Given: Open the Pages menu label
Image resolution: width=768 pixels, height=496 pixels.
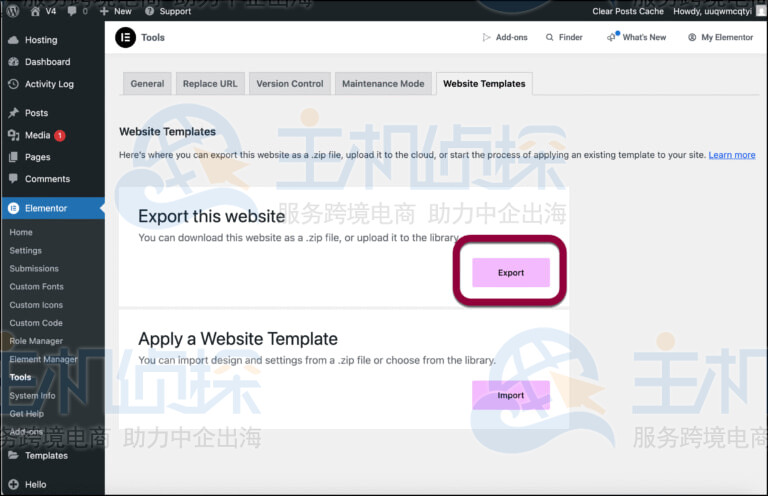Looking at the screenshot, I should pyautogui.click(x=37, y=157).
